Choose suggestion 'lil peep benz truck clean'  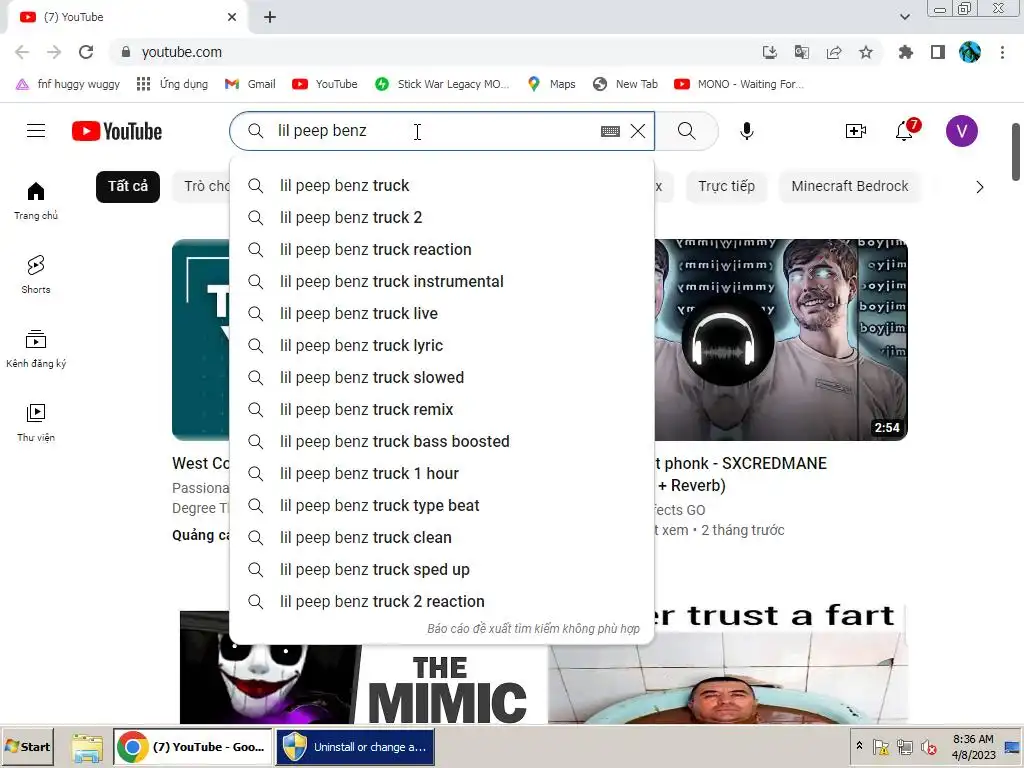point(442,537)
